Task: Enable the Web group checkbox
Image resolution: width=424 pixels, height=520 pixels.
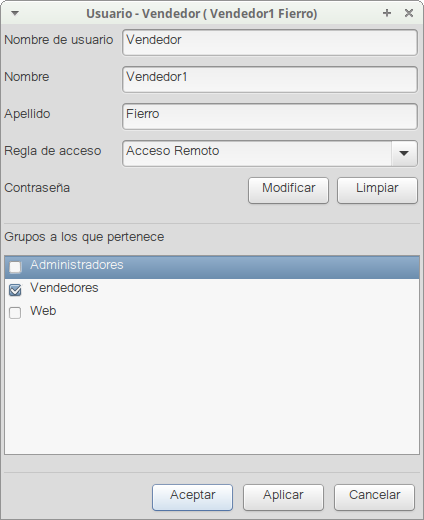Action: 15,313
